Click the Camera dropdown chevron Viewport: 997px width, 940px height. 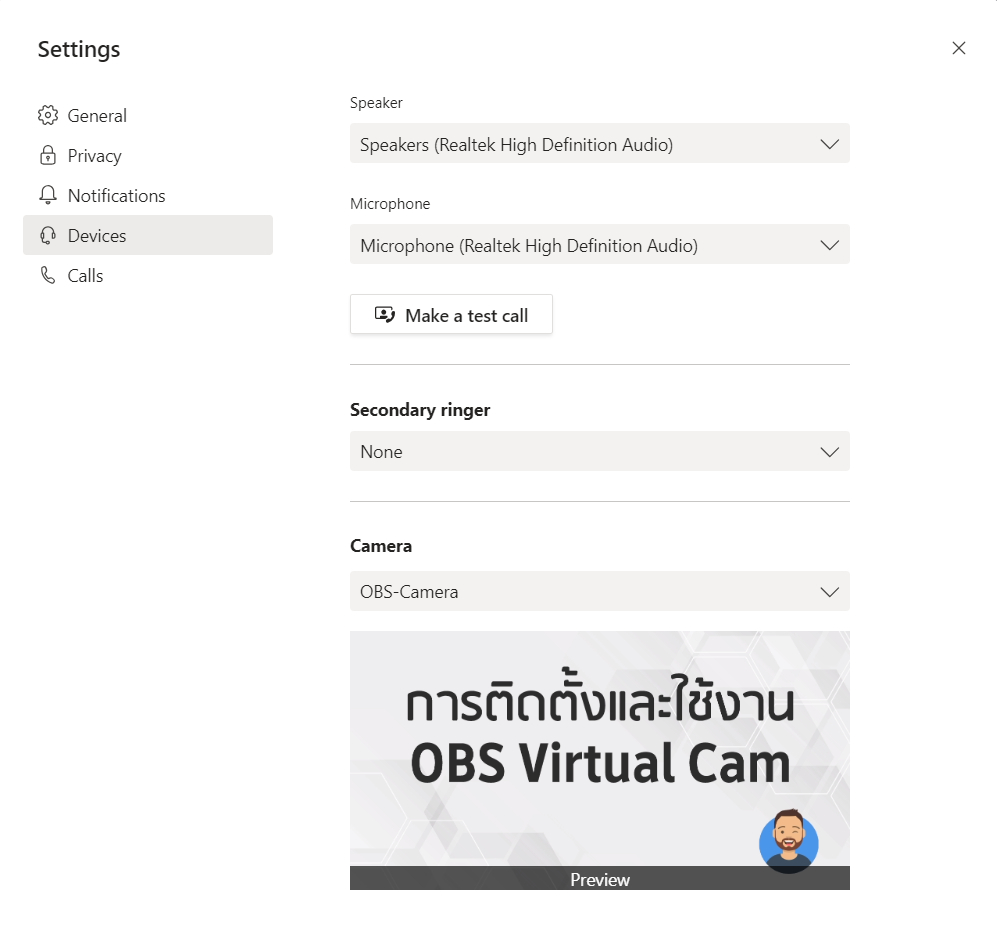tap(829, 591)
